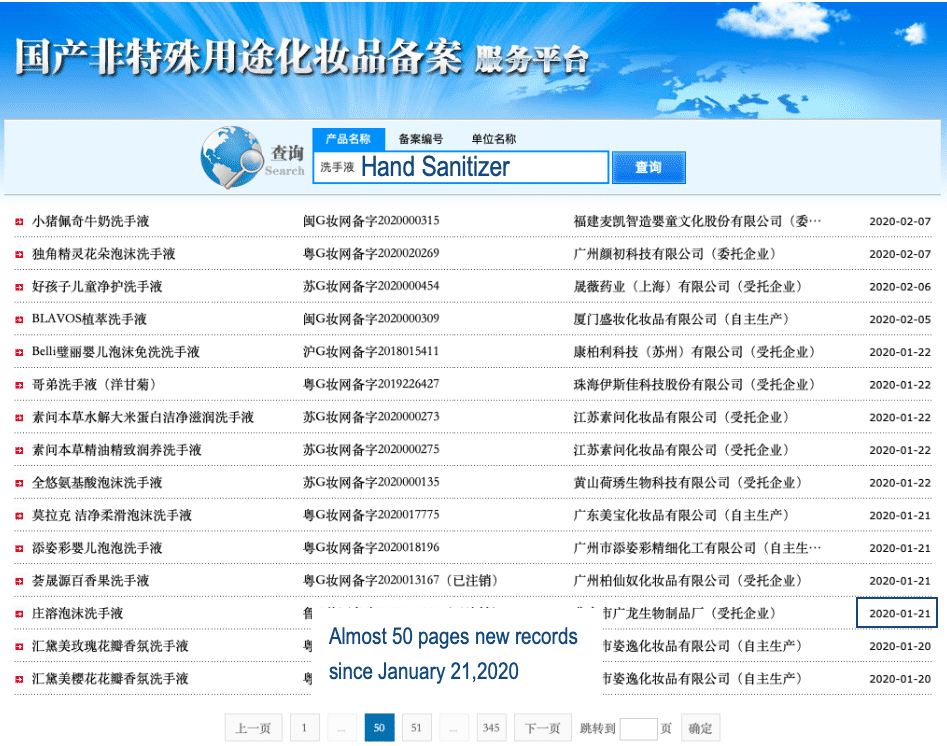Click filing number 闽G妆网备字2020000309
This screenshot has width=947, height=746.
[371, 318]
